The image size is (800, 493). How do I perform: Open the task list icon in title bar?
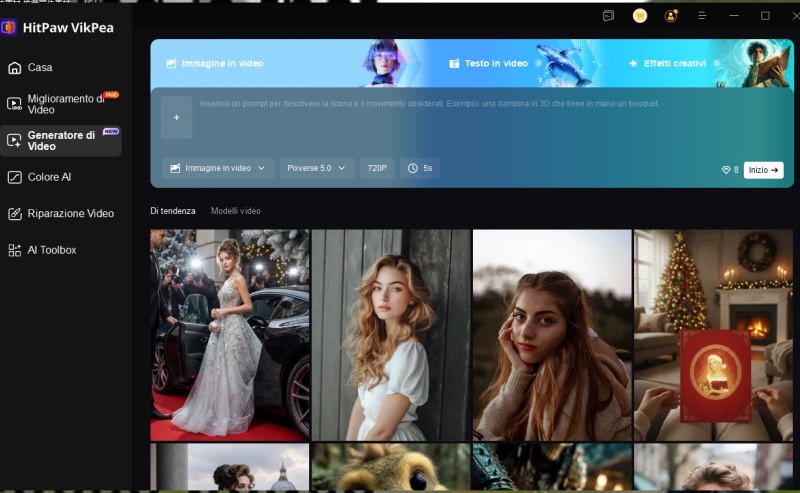point(608,16)
